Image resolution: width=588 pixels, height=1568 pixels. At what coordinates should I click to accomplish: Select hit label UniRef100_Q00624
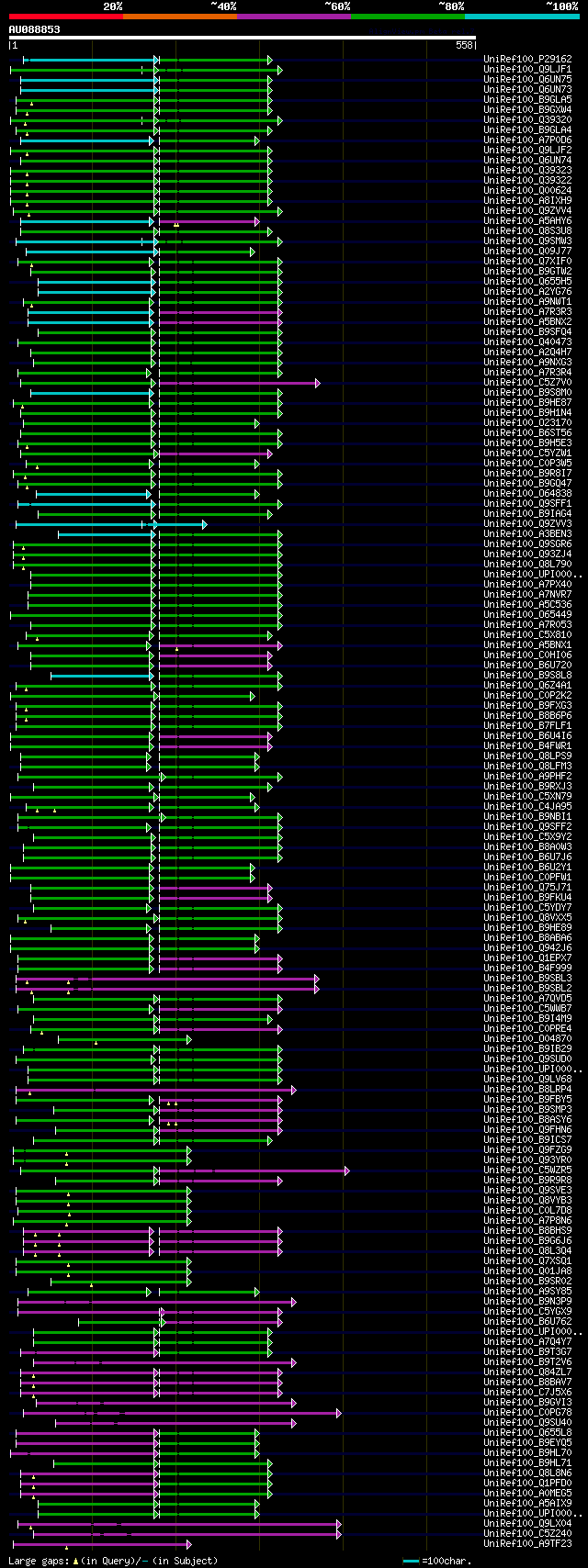coord(527,191)
